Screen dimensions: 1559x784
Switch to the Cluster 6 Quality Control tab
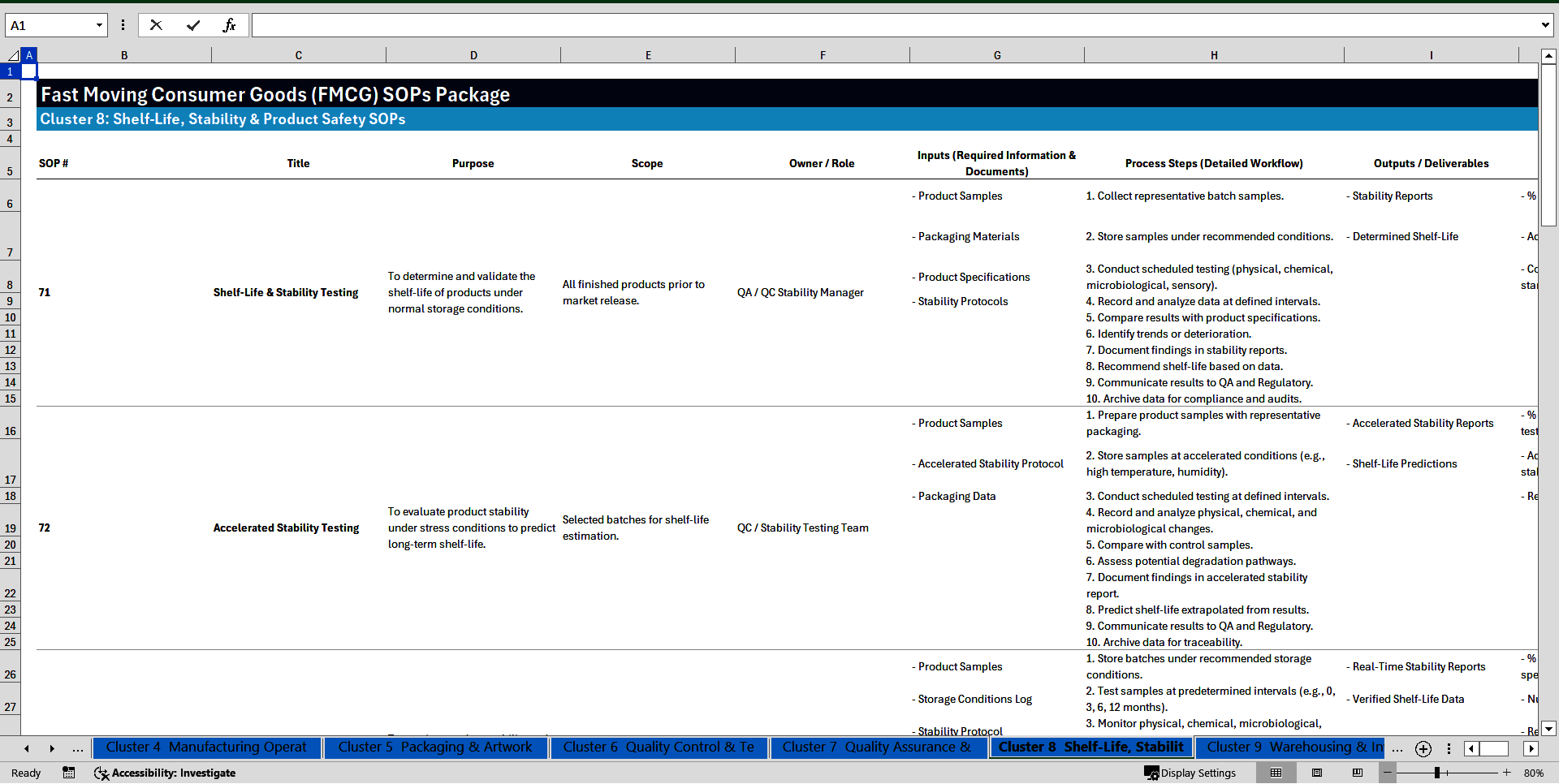pyautogui.click(x=659, y=747)
